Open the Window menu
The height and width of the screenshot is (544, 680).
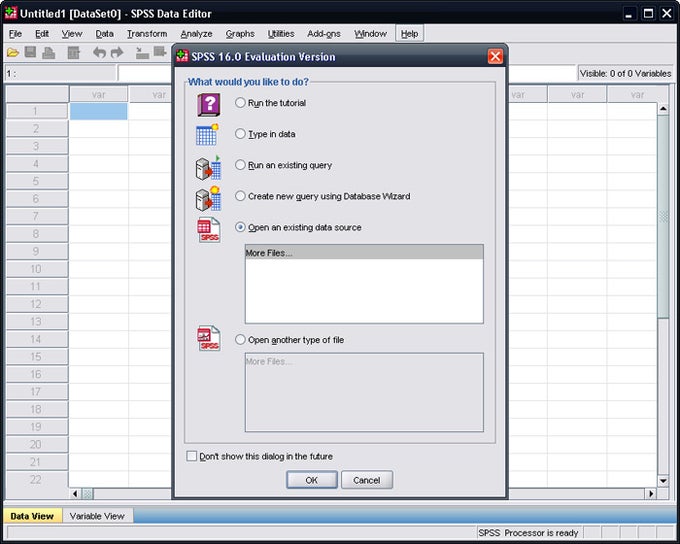coord(370,33)
